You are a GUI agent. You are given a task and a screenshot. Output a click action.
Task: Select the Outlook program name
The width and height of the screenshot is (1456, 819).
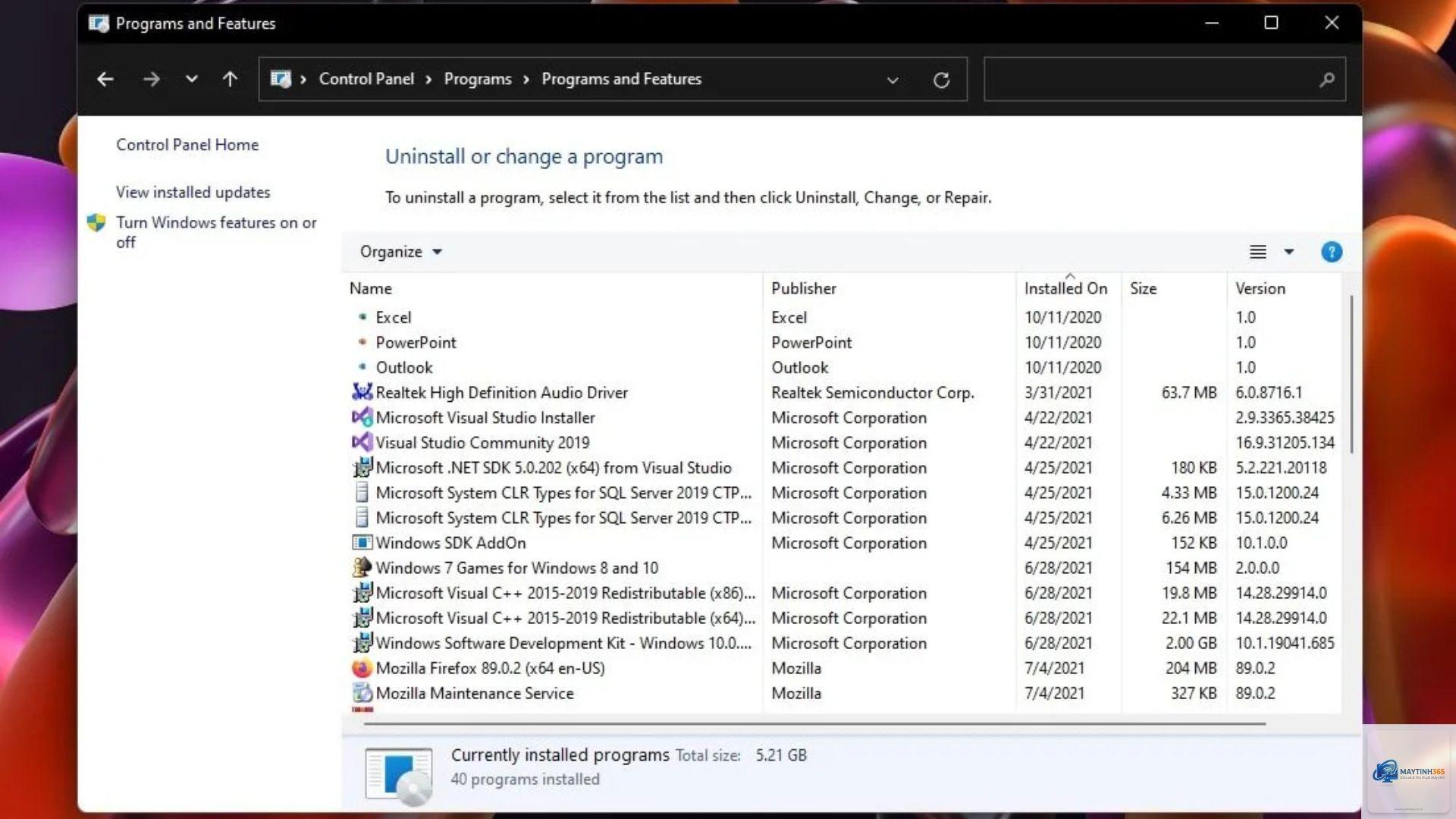point(404,368)
